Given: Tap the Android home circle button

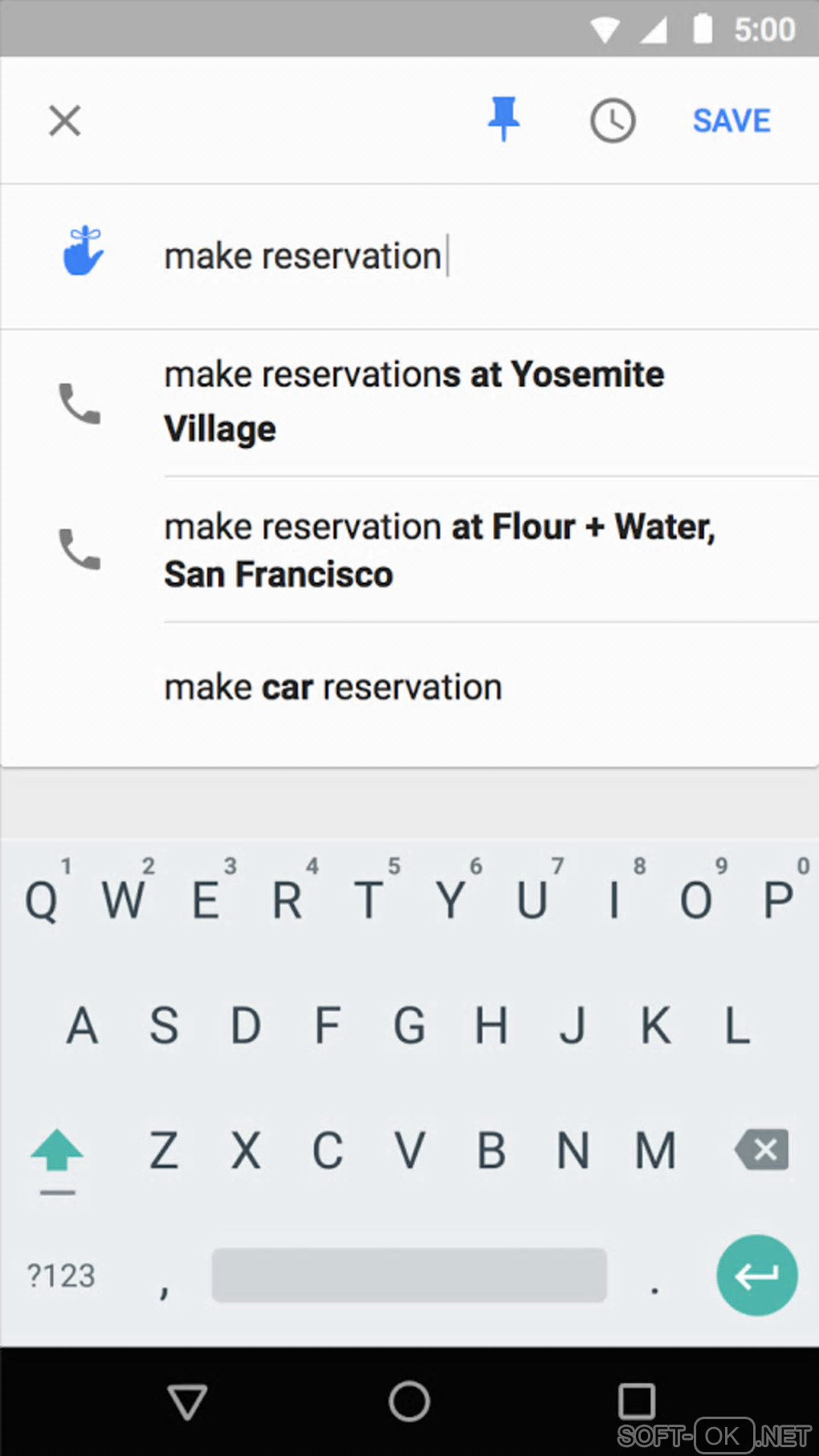Looking at the screenshot, I should point(409,1401).
